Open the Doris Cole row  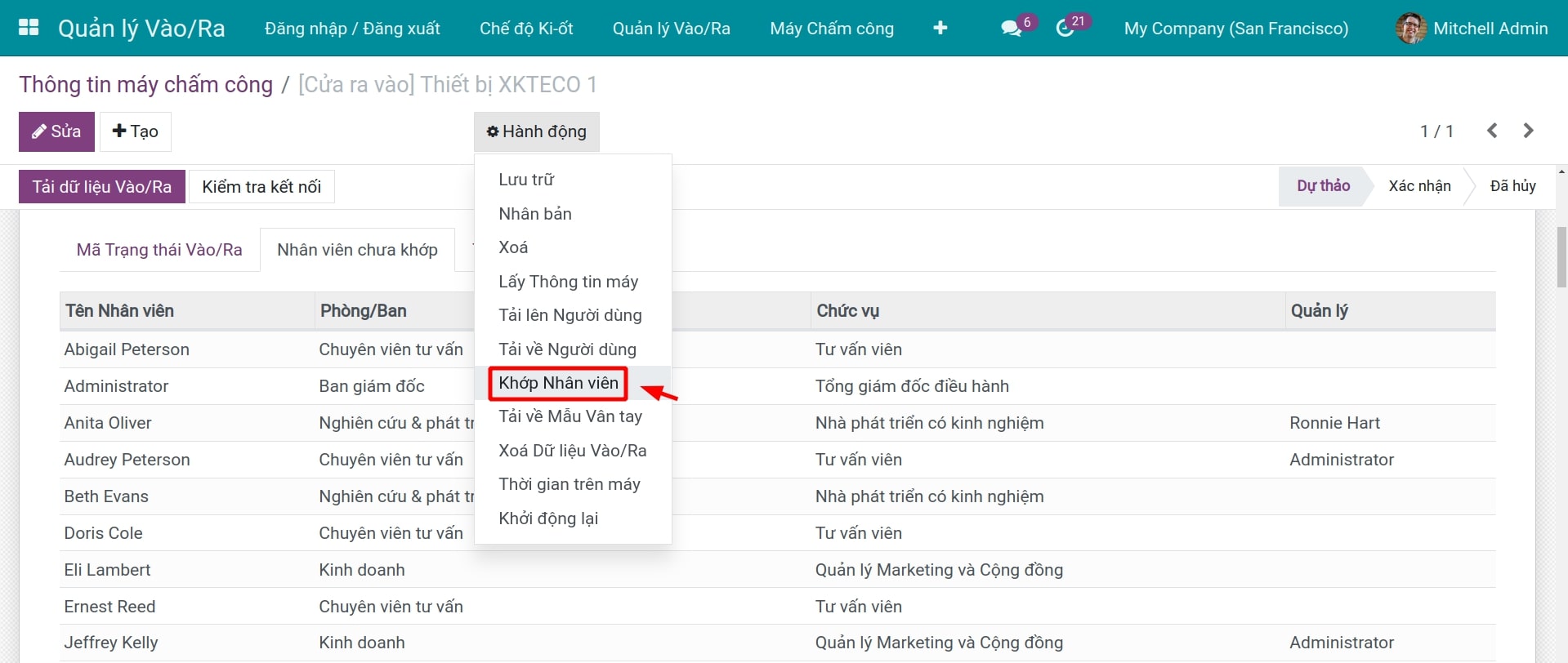coord(777,533)
